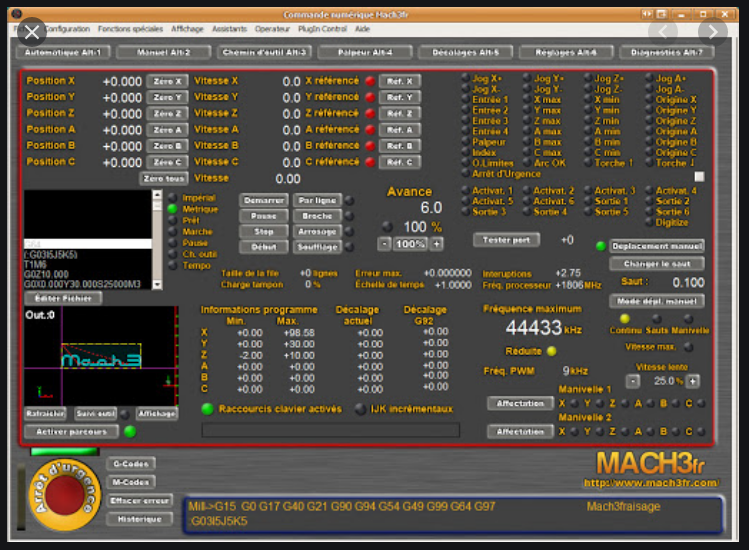The image size is (749, 550).
Task: Enable the IJK incrémentaux option
Action: [x=361, y=408]
